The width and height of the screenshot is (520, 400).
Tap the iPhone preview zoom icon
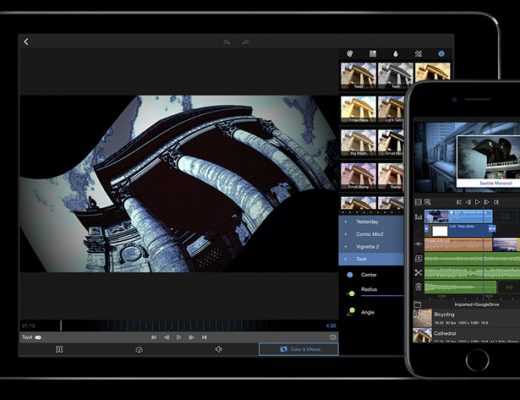click(x=427, y=202)
